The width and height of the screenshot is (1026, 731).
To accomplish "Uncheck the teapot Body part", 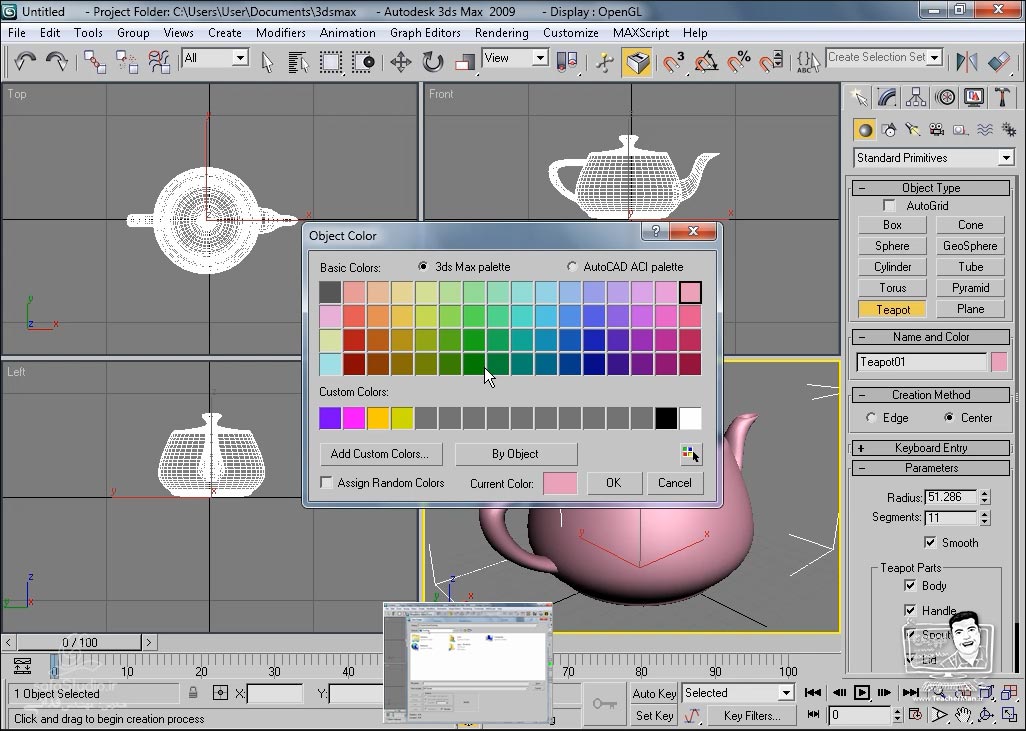I will pyautogui.click(x=910, y=585).
